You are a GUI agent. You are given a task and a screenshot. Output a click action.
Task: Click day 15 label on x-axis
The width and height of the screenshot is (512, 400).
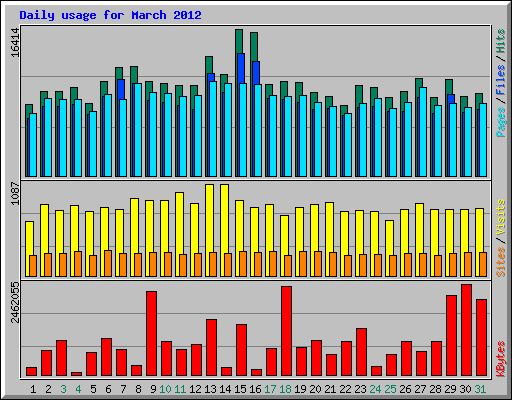(x=240, y=389)
